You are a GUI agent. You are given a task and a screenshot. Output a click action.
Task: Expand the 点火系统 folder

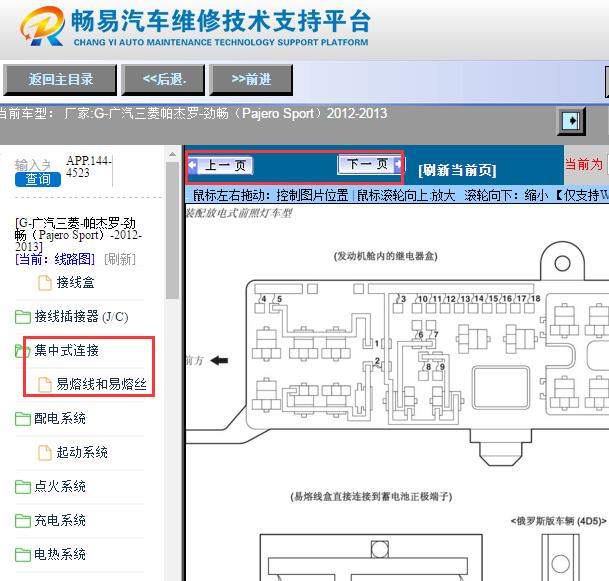60,486
